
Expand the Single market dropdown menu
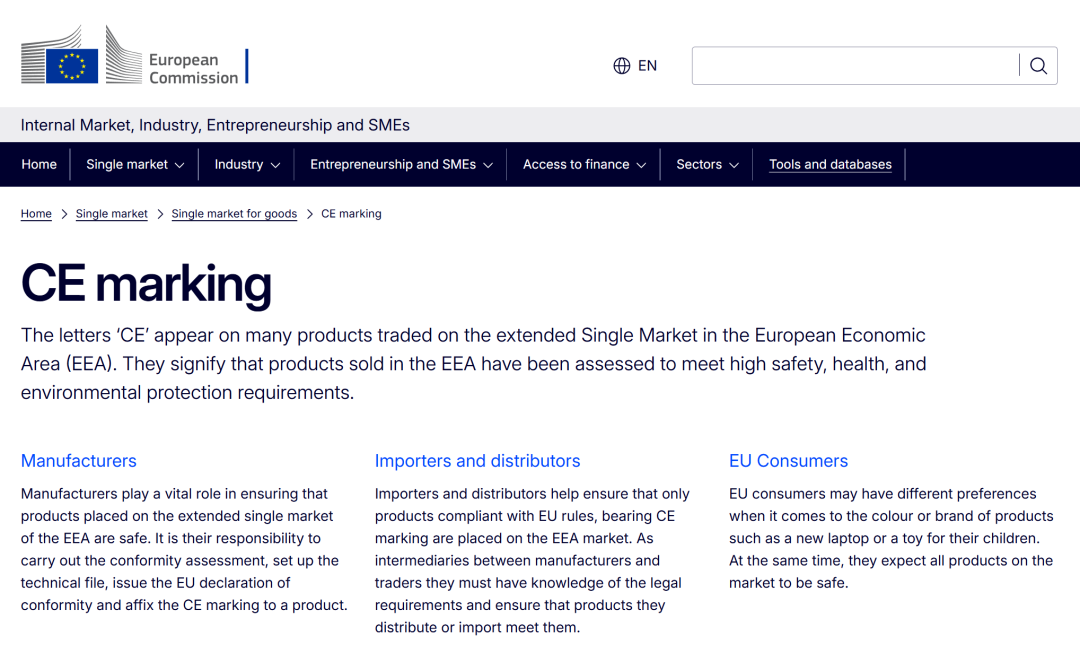tap(134, 165)
